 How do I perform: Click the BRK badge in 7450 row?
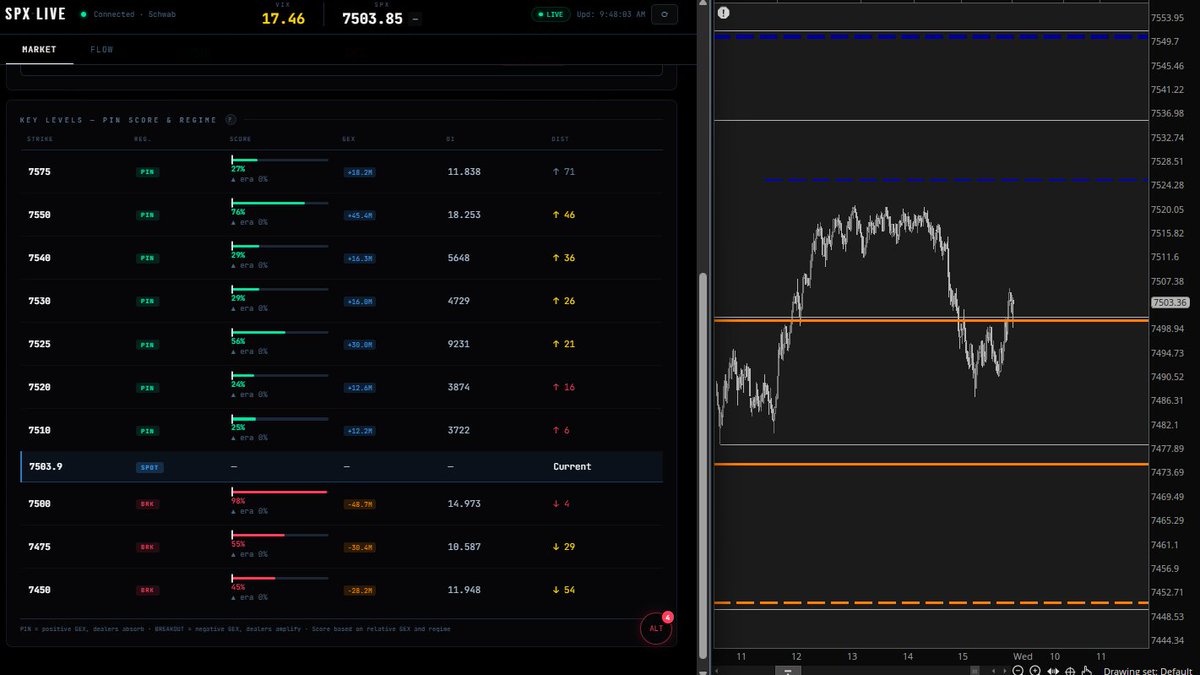pos(148,590)
